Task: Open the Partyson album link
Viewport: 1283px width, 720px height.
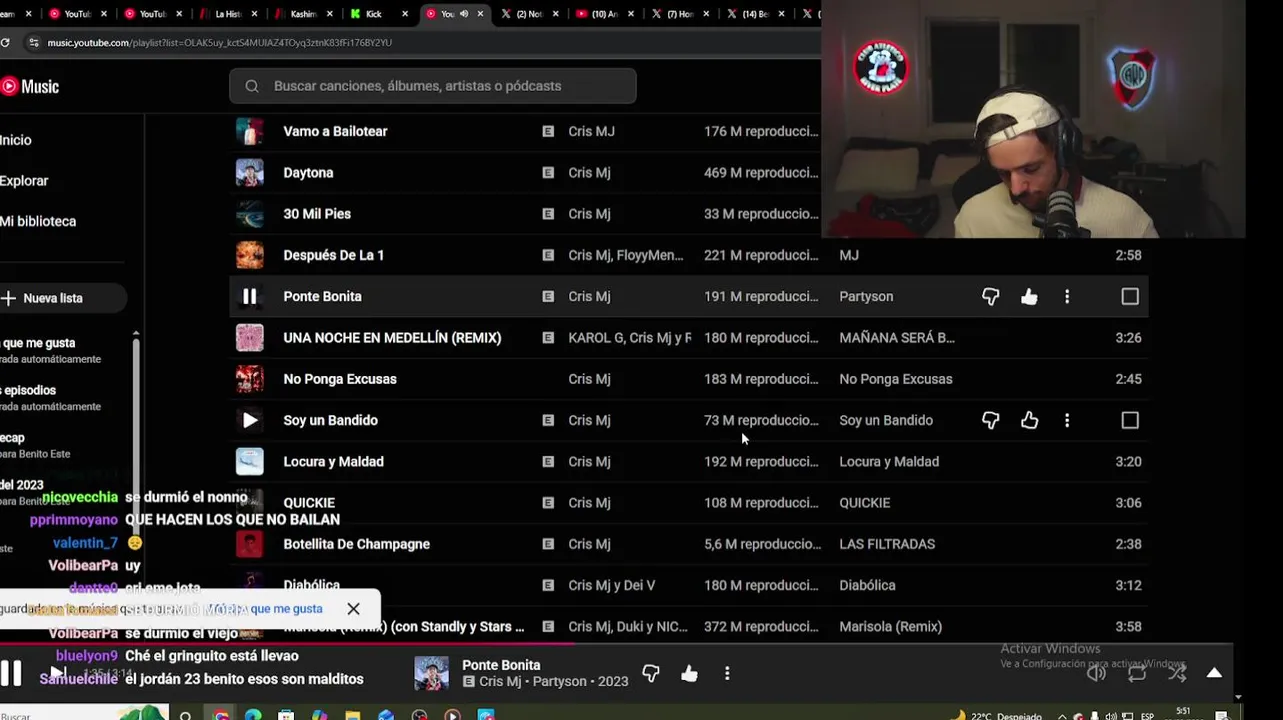Action: point(866,296)
